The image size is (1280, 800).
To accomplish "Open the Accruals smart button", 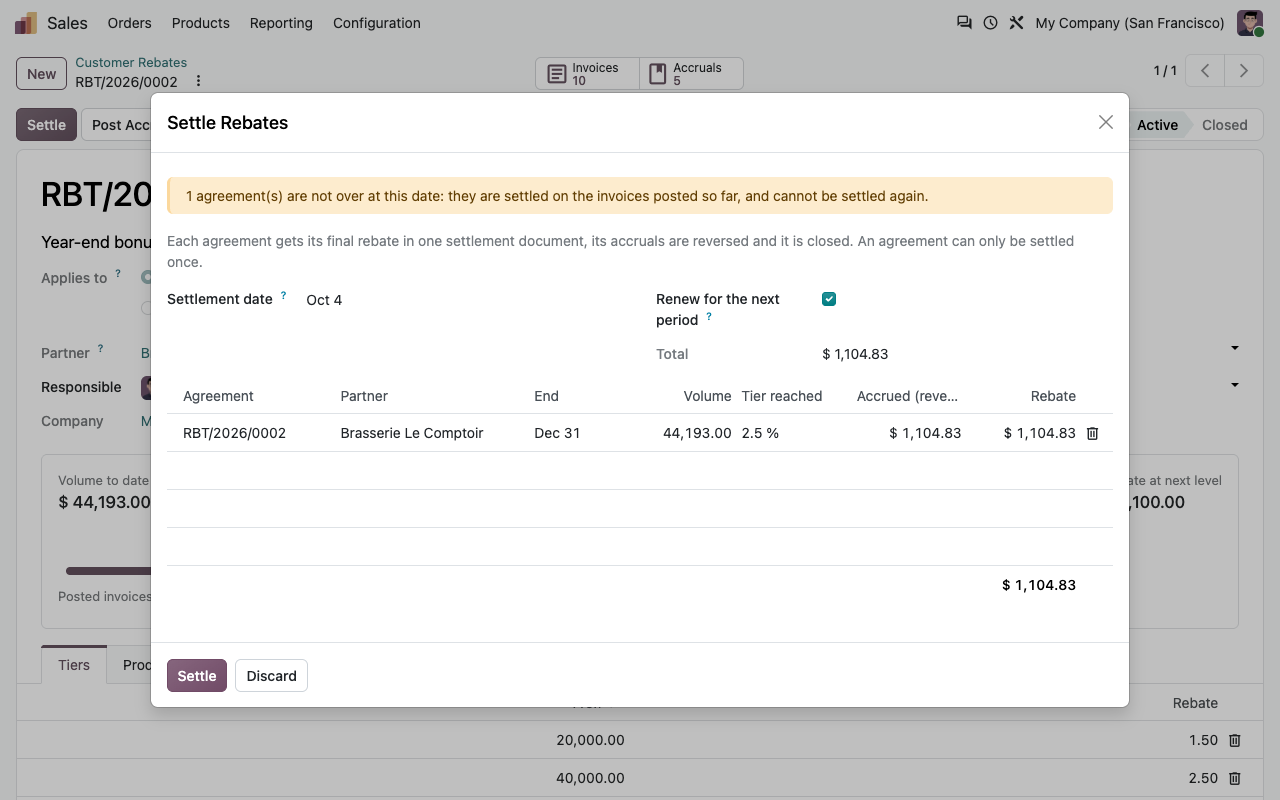I will 691,74.
